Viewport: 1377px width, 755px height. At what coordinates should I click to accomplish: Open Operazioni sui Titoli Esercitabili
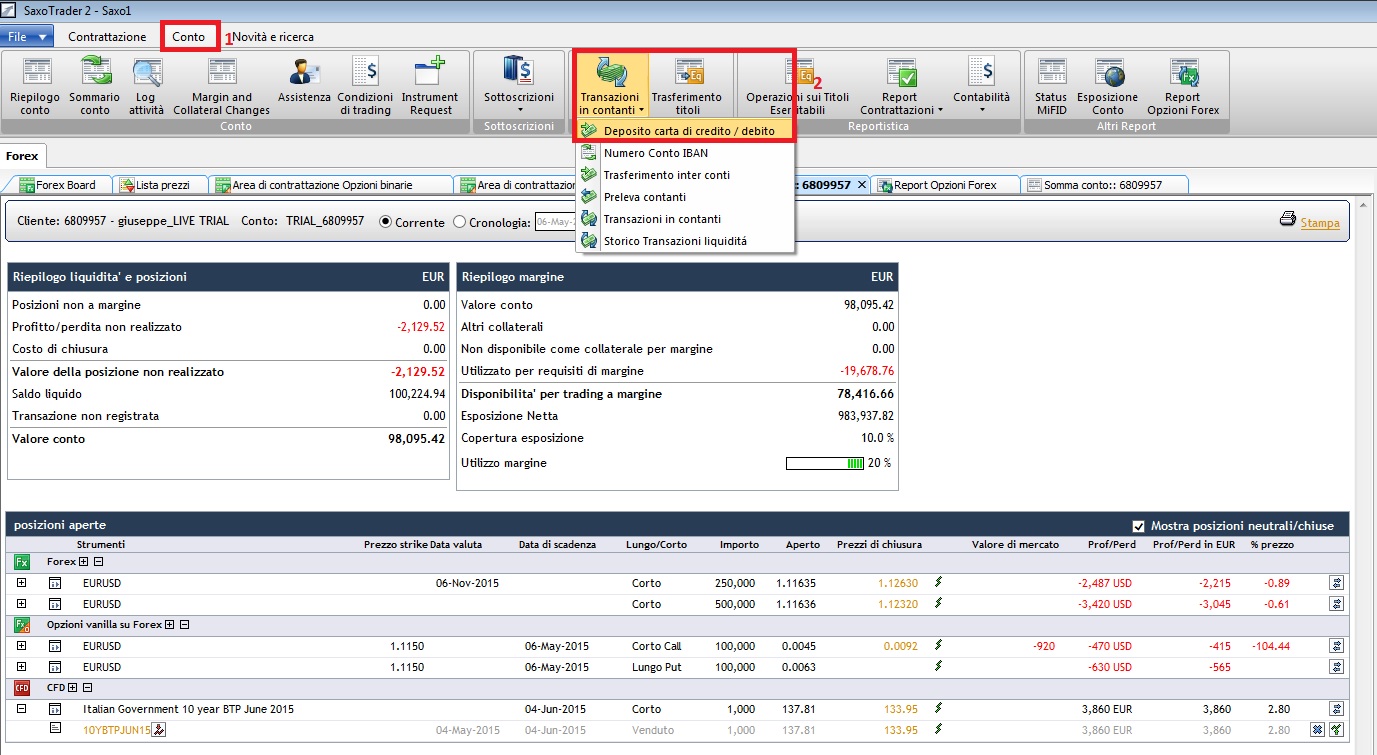797,86
